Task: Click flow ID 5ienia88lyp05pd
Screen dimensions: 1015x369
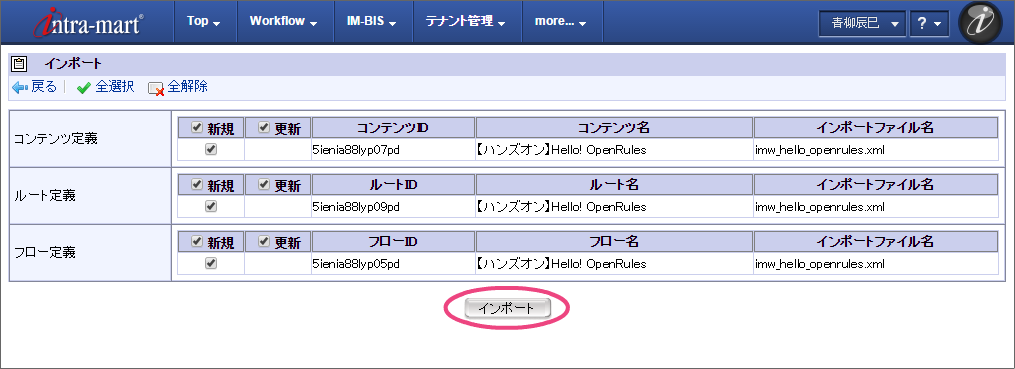Action: pos(356,264)
